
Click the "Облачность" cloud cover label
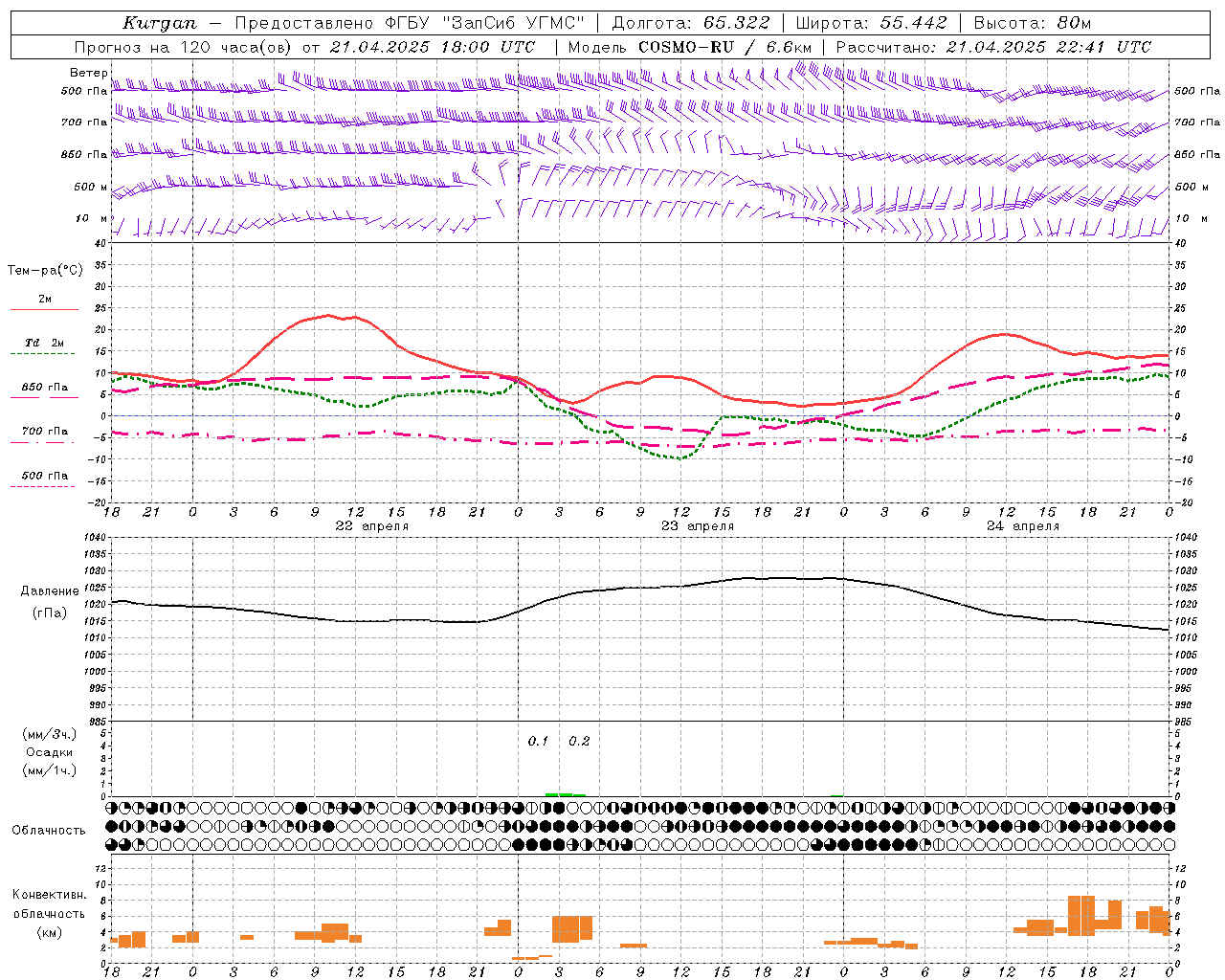click(x=49, y=831)
